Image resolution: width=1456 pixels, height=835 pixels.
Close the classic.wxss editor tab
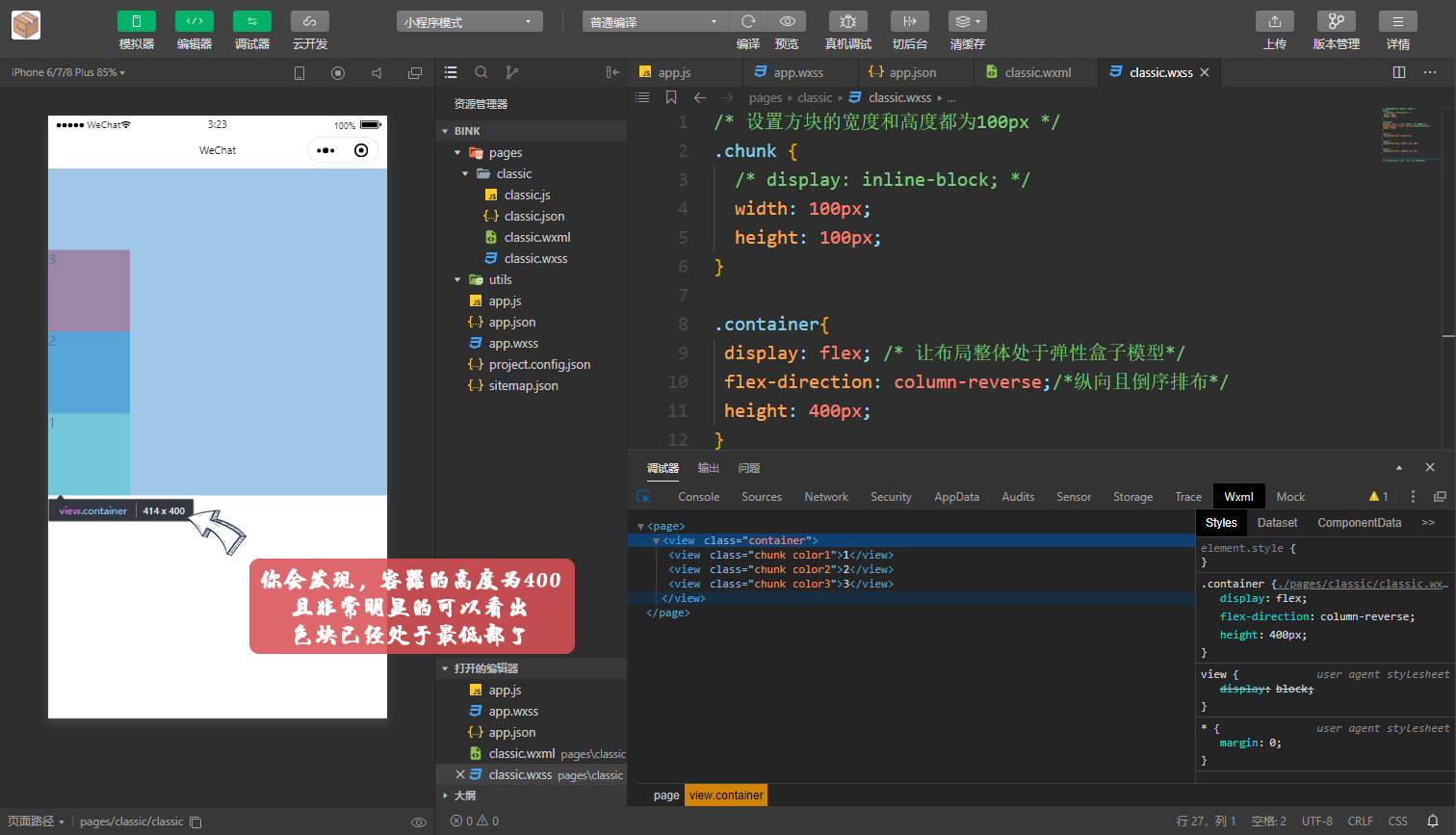click(x=1205, y=72)
